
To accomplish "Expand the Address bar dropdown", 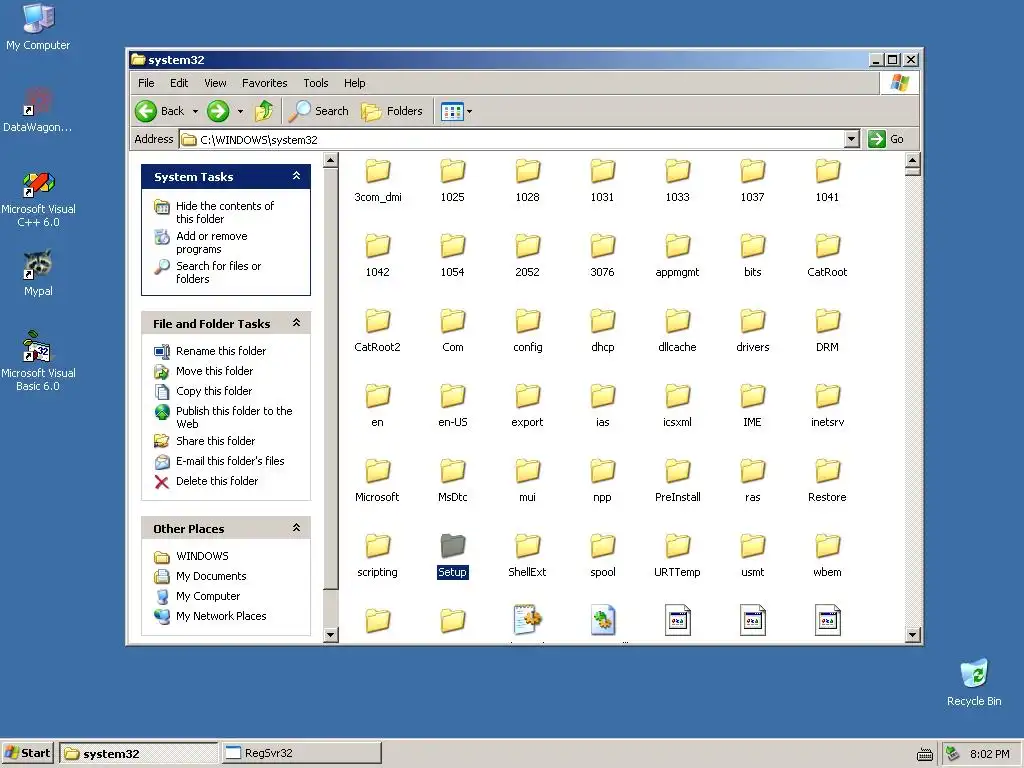I will pos(852,139).
